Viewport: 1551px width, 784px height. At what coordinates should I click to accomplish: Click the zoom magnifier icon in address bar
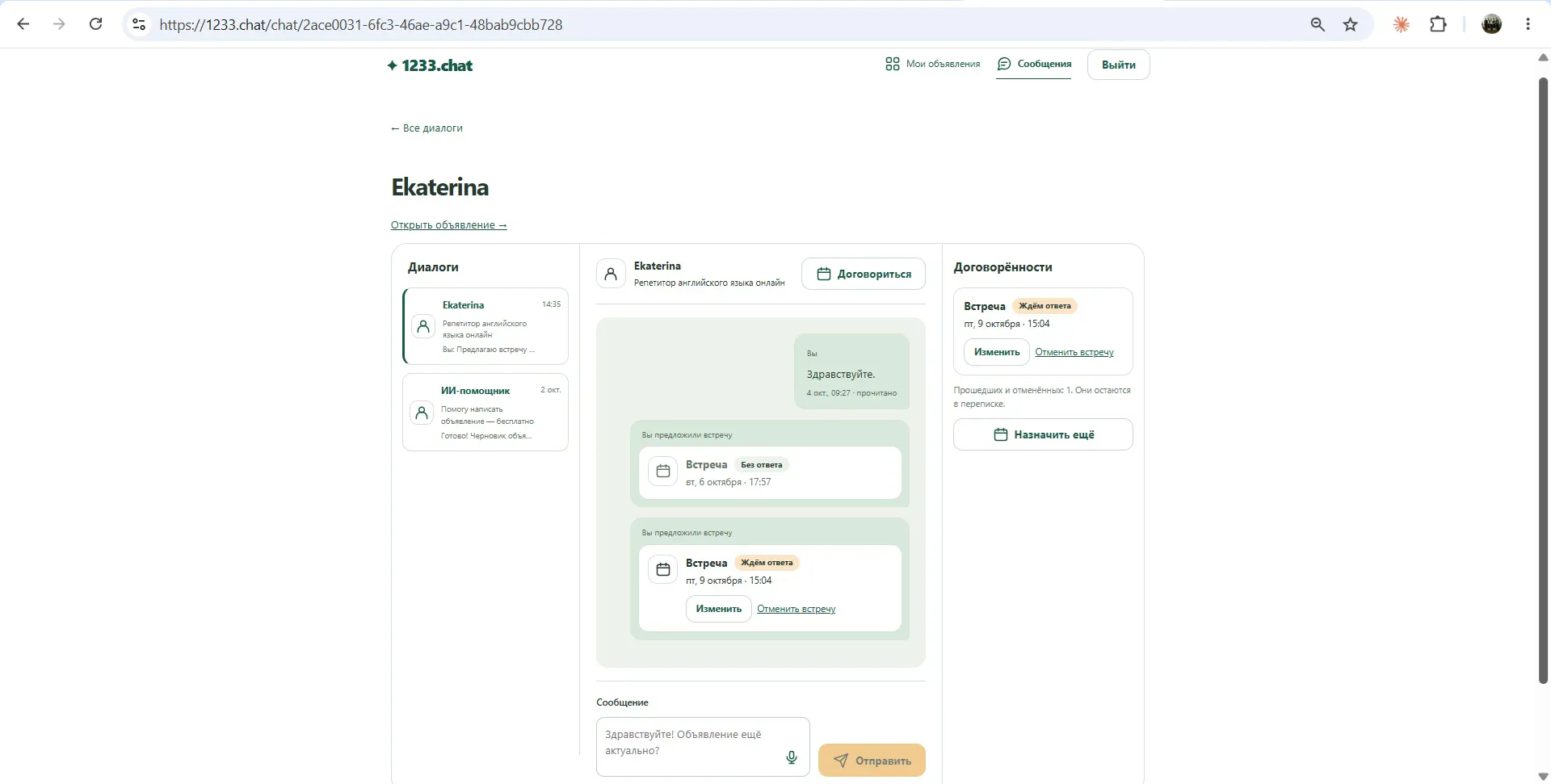[1318, 24]
